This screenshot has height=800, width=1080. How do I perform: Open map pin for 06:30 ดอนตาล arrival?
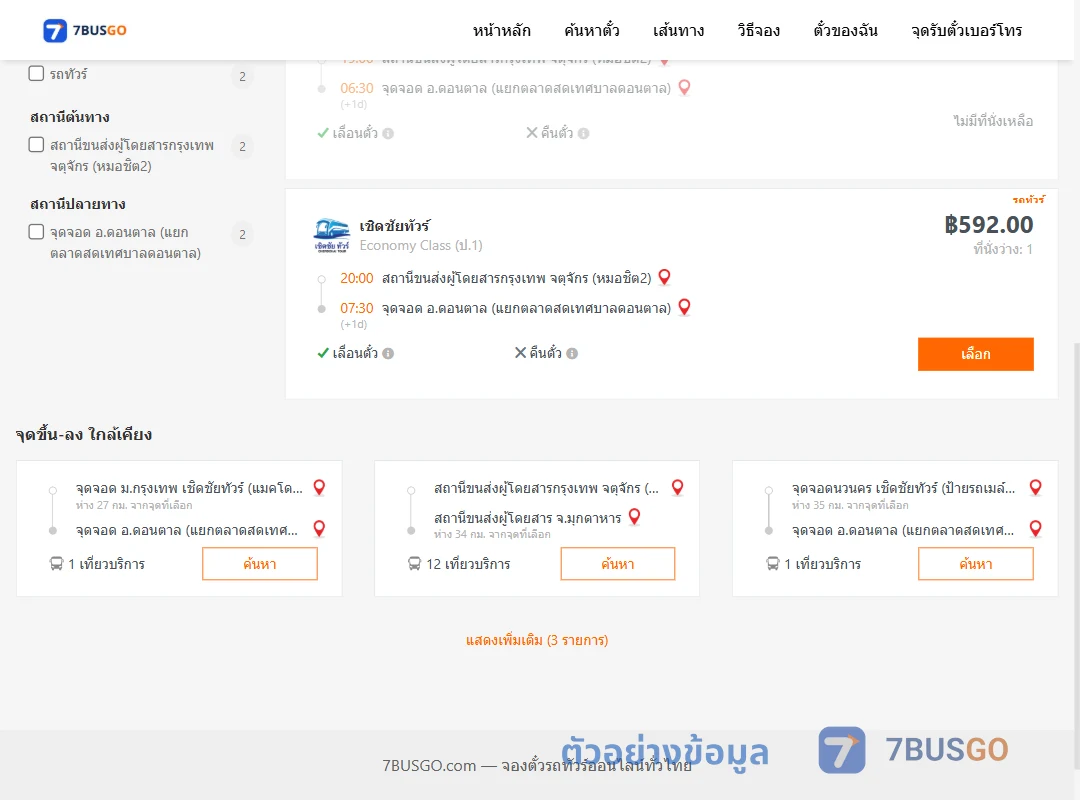684,88
